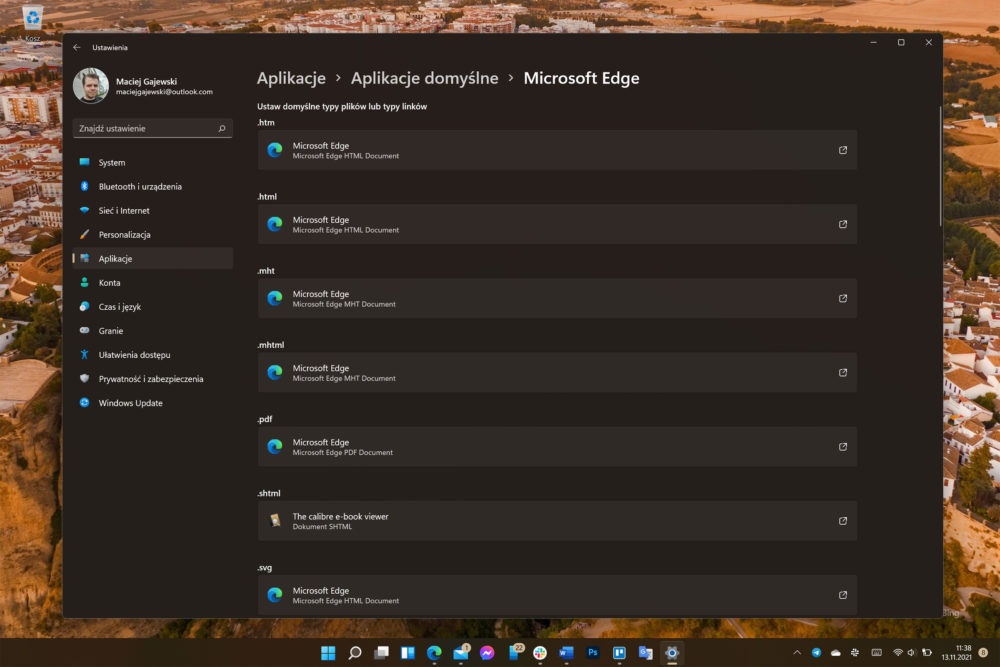Open Personalizacja settings
Screen dimensions: 1000x667
point(152,234)
